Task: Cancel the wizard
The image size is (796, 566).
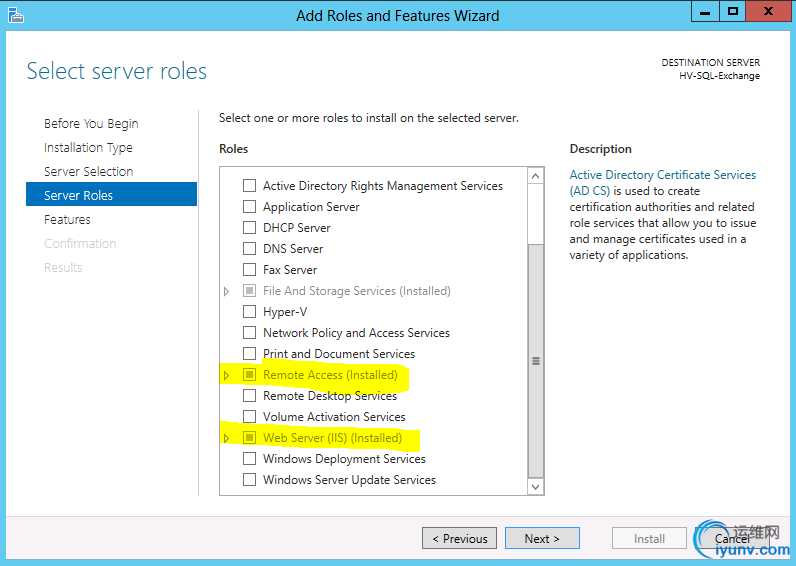Action: coord(732,539)
